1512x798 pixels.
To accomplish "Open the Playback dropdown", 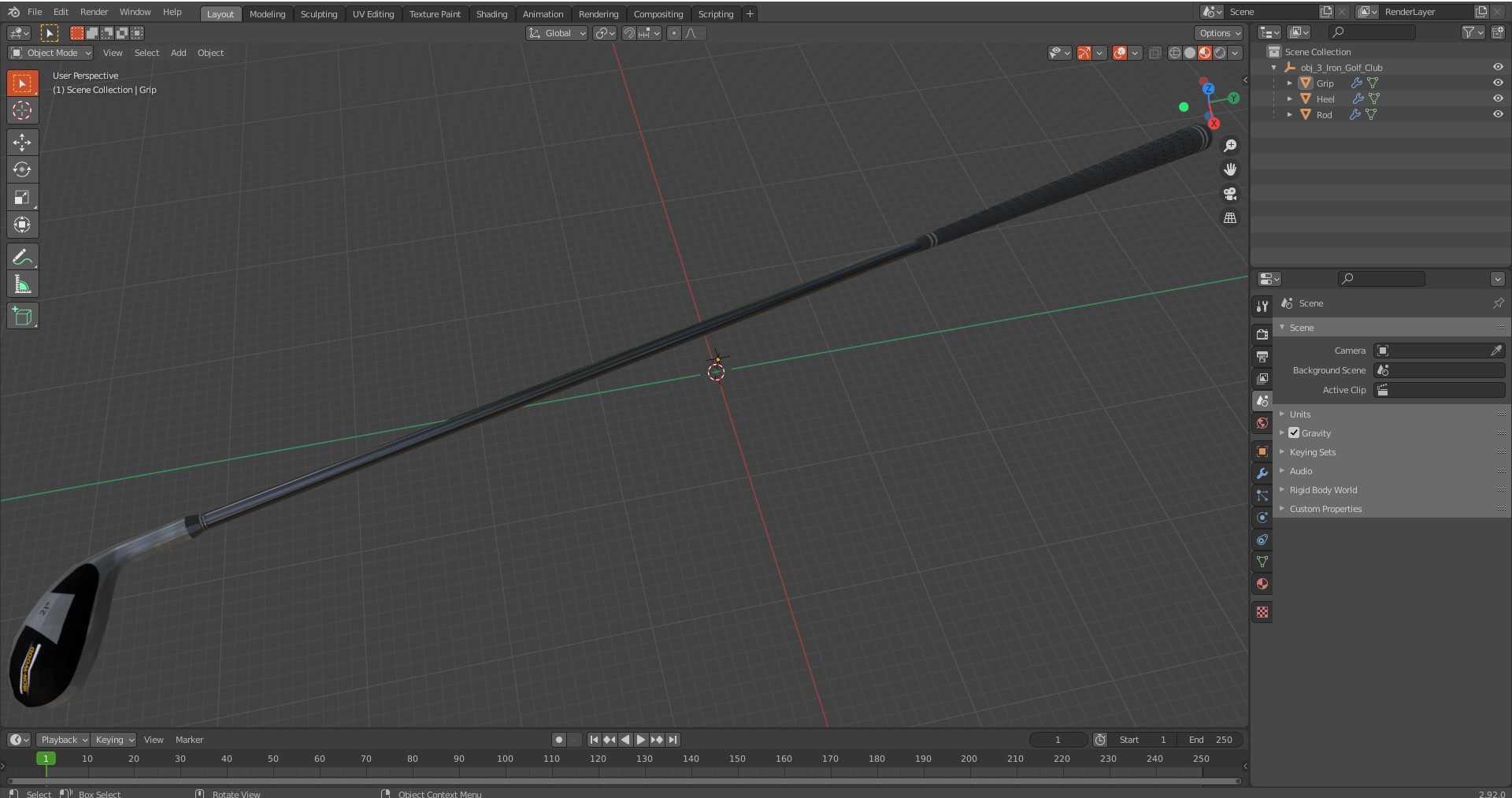I will pos(63,740).
